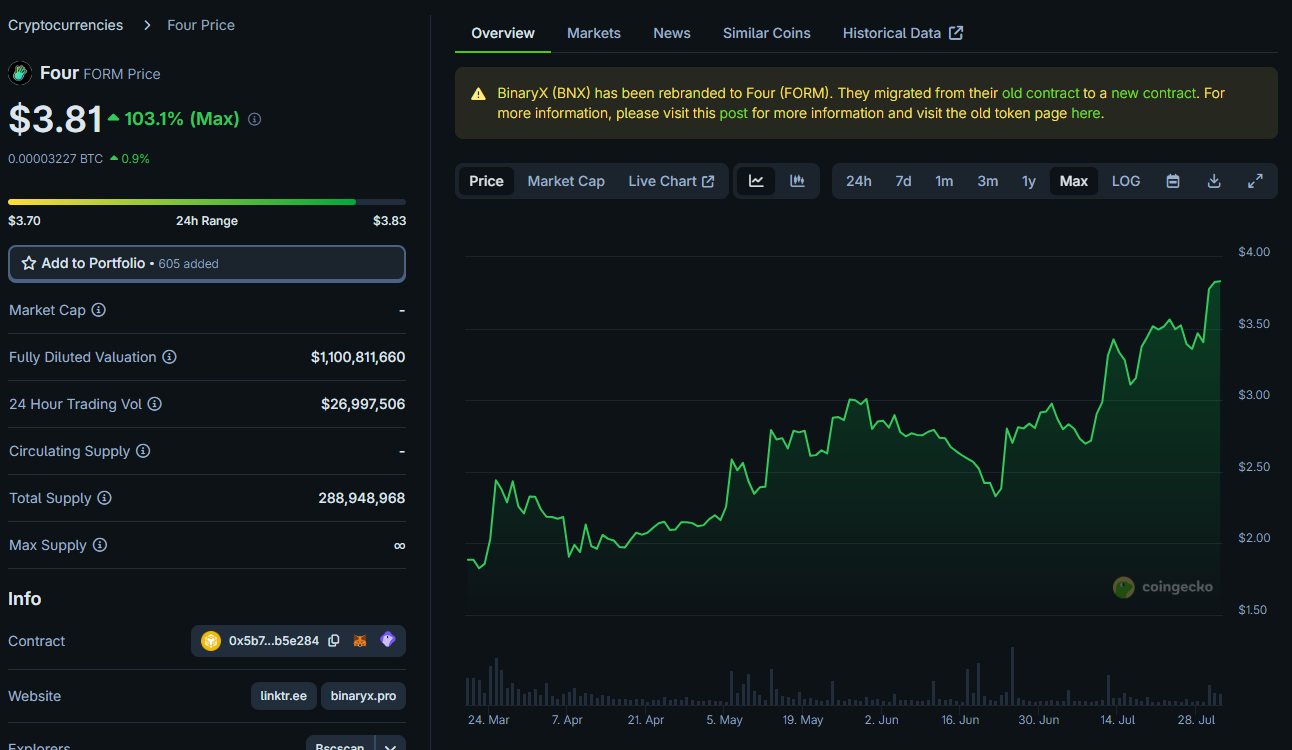Set chart range to 1y
The image size is (1292, 750).
(x=1028, y=181)
